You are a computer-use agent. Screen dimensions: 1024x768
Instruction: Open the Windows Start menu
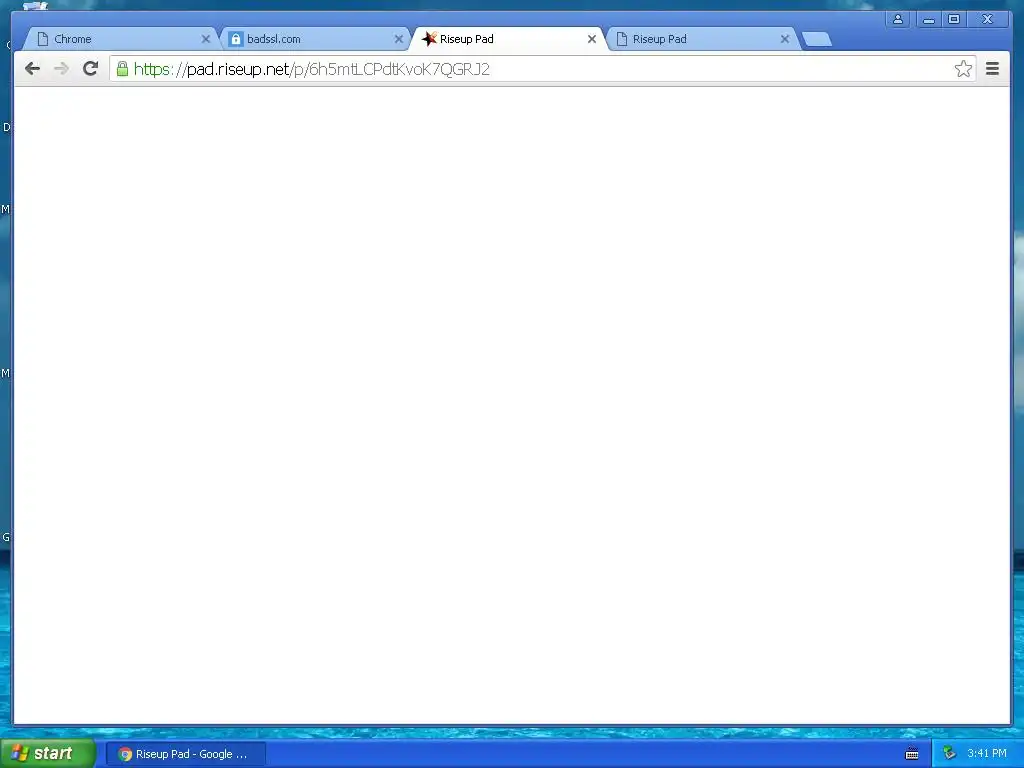47,754
